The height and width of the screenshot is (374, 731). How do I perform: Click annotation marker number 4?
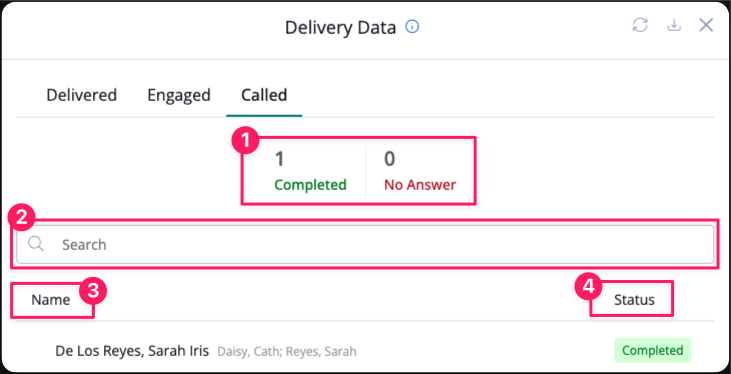[589, 288]
